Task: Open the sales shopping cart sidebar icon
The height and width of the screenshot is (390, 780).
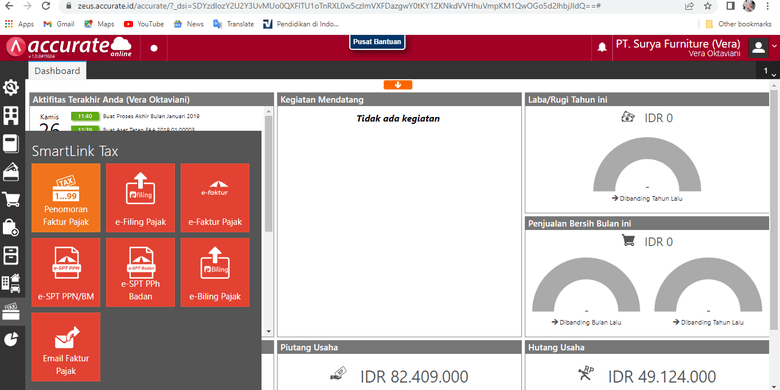Action: point(11,199)
